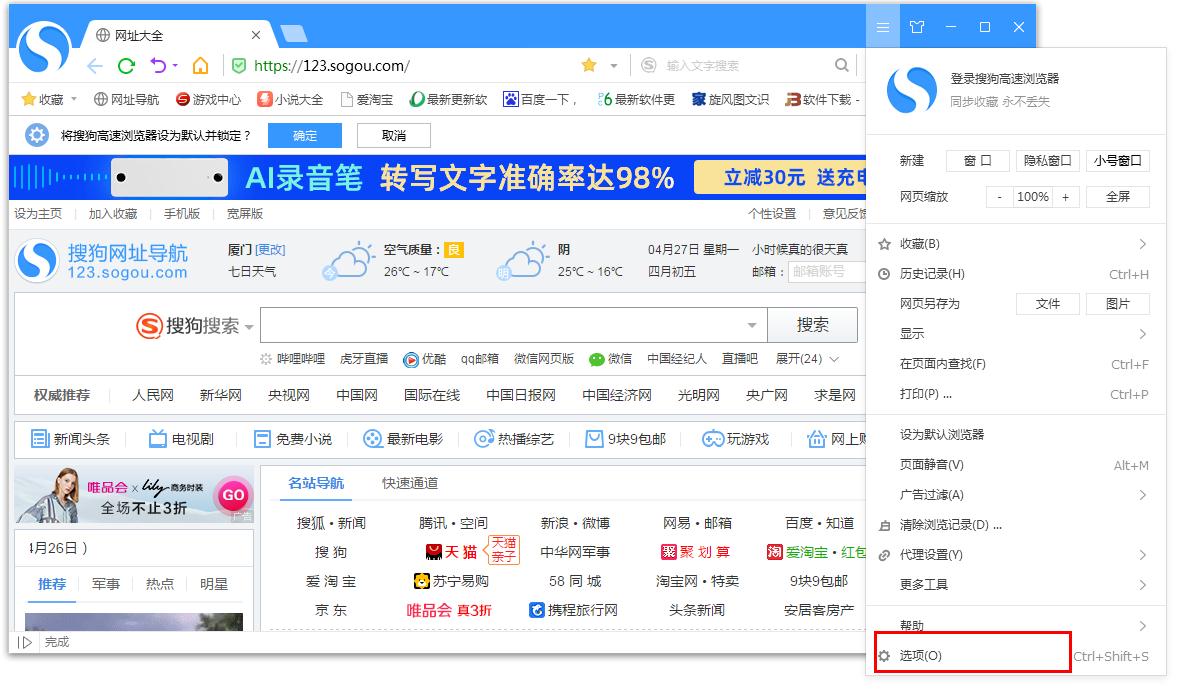The image size is (1178, 693).
Task: Click the 设为主页 link
Action: click(38, 213)
